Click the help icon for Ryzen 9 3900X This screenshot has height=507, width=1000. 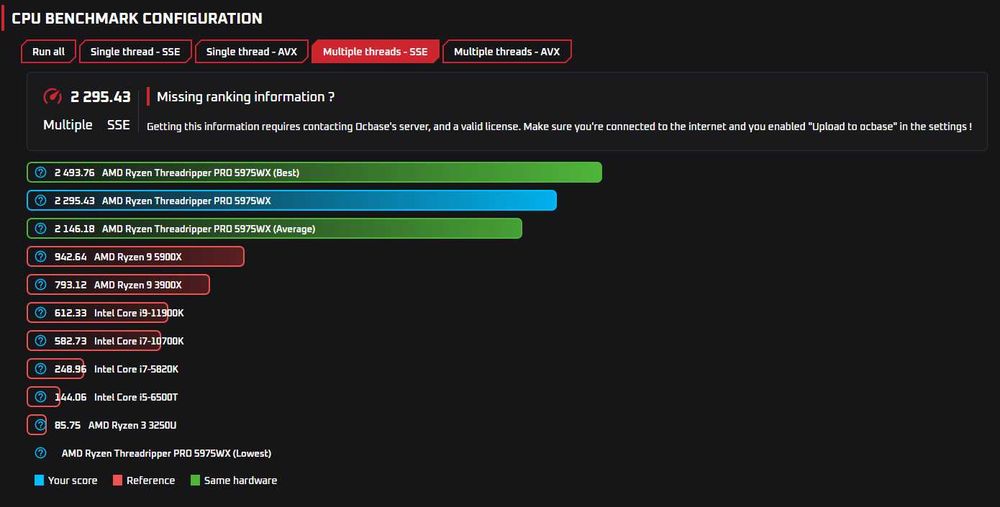40,284
